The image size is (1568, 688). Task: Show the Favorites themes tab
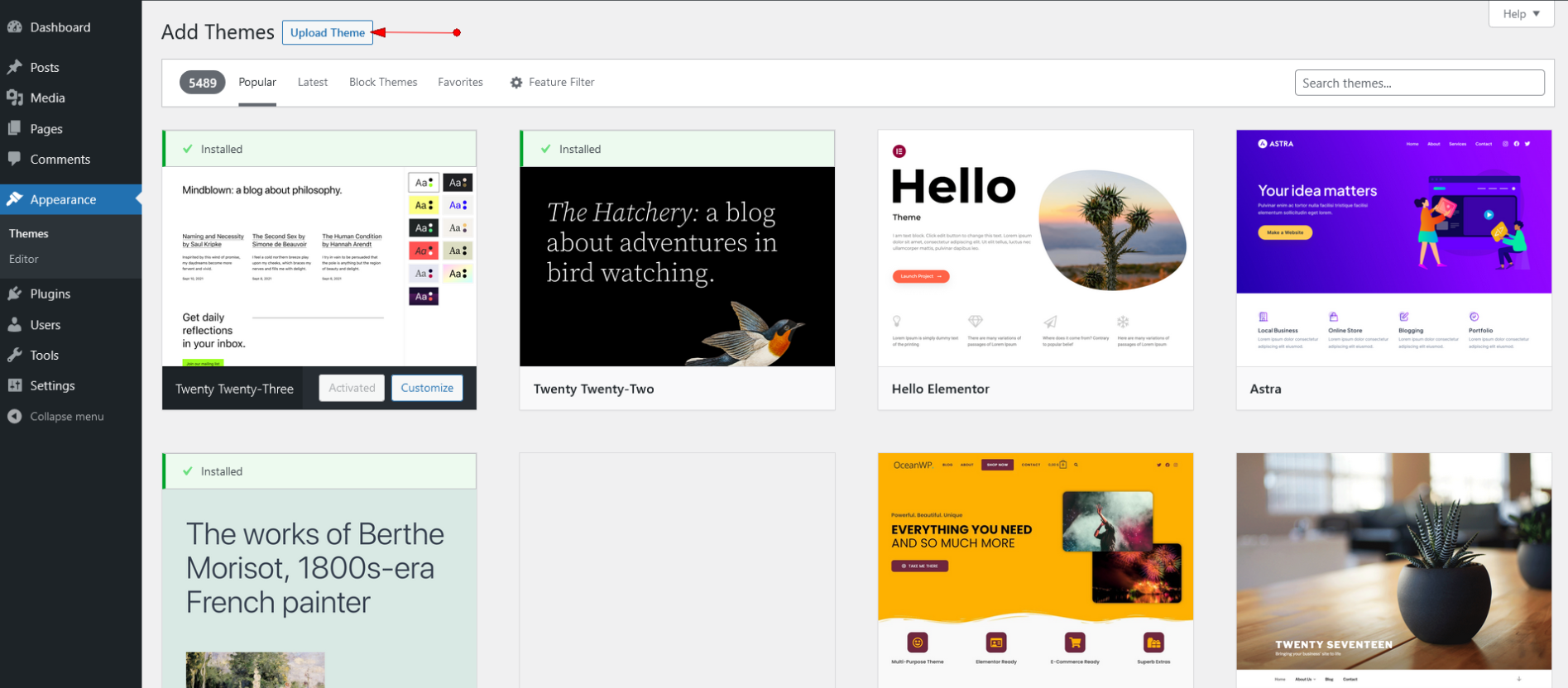pyautogui.click(x=460, y=83)
